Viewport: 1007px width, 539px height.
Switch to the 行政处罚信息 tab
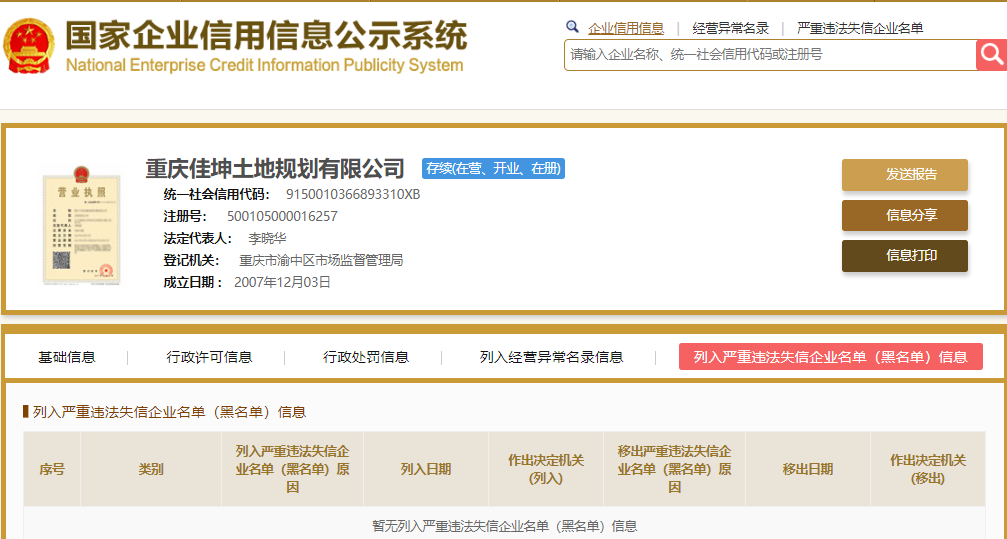coord(366,357)
